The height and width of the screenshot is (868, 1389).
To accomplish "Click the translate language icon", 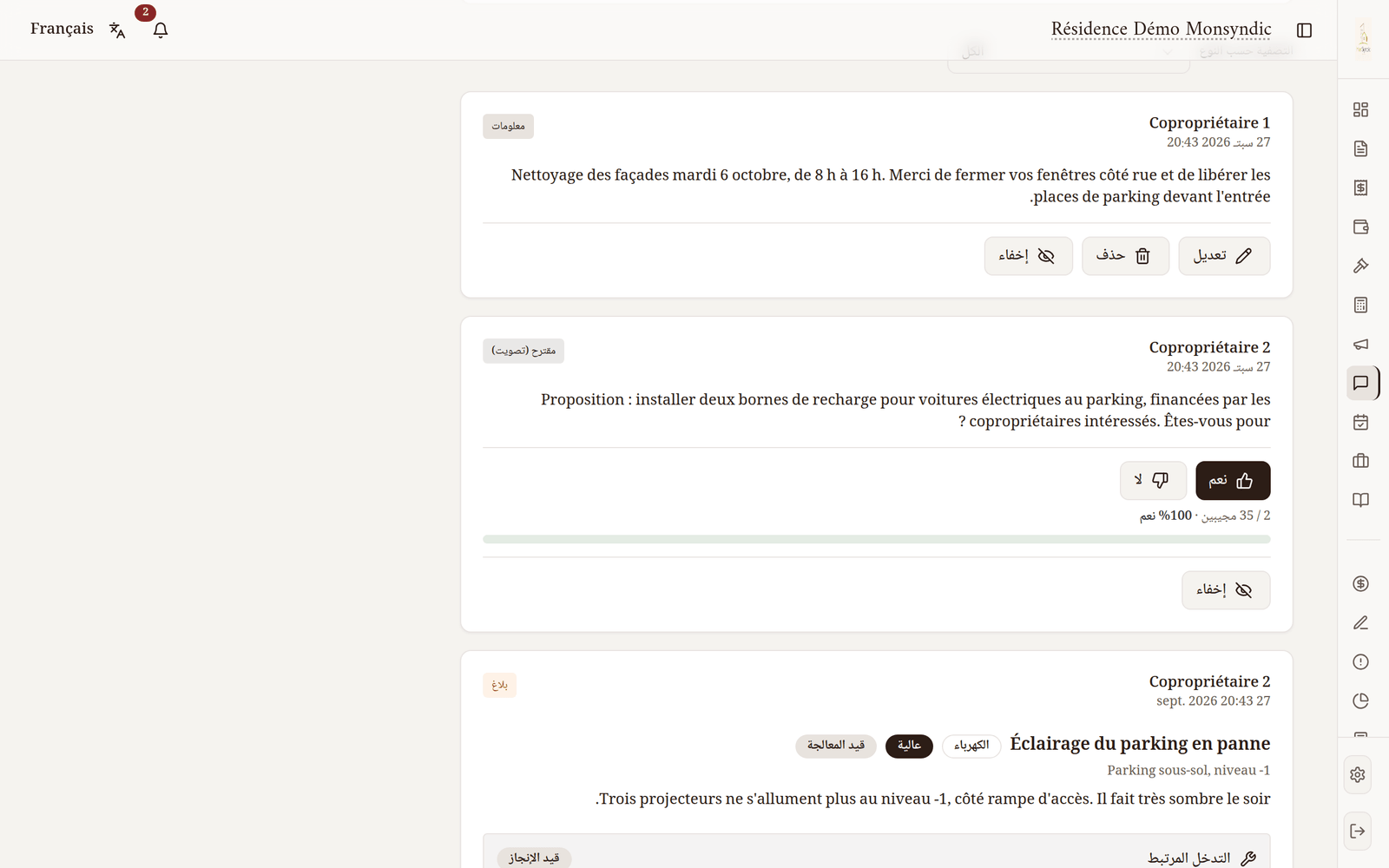I will (117, 30).
